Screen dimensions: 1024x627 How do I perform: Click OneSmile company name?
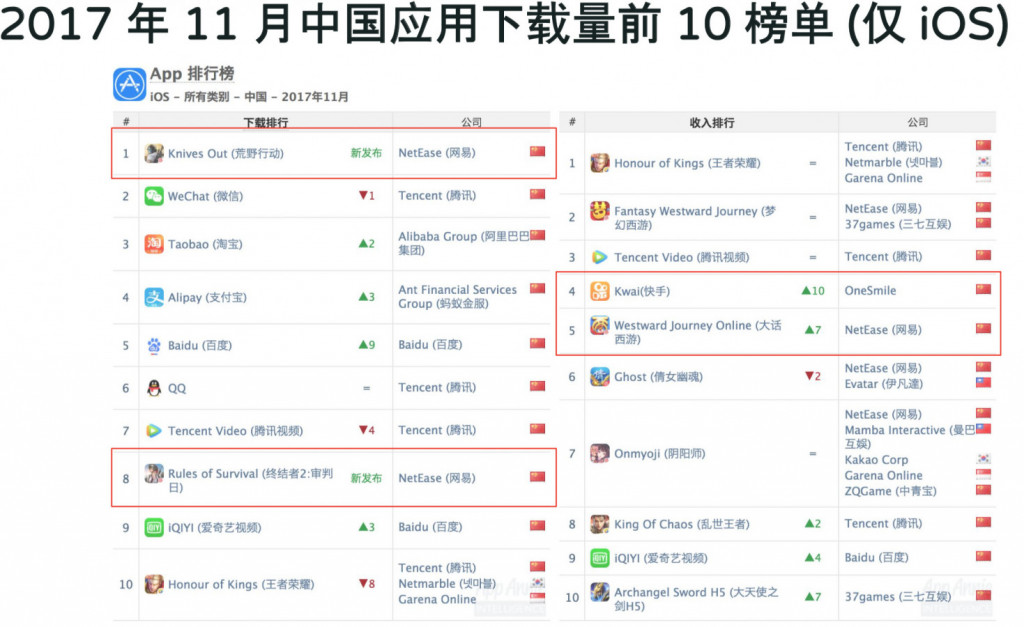click(870, 291)
